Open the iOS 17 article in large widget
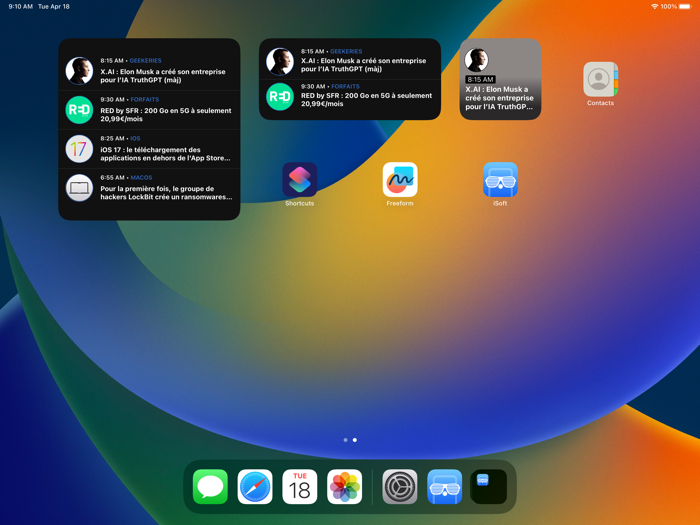Image resolution: width=700 pixels, height=525 pixels. 149,149
